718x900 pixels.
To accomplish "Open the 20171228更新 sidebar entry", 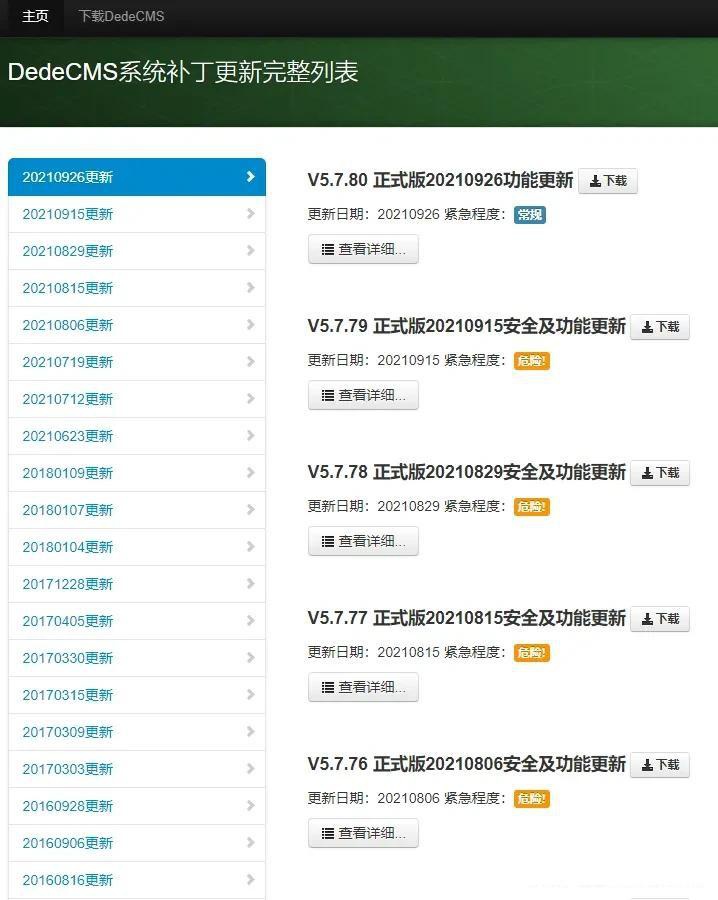I will (x=137, y=584).
